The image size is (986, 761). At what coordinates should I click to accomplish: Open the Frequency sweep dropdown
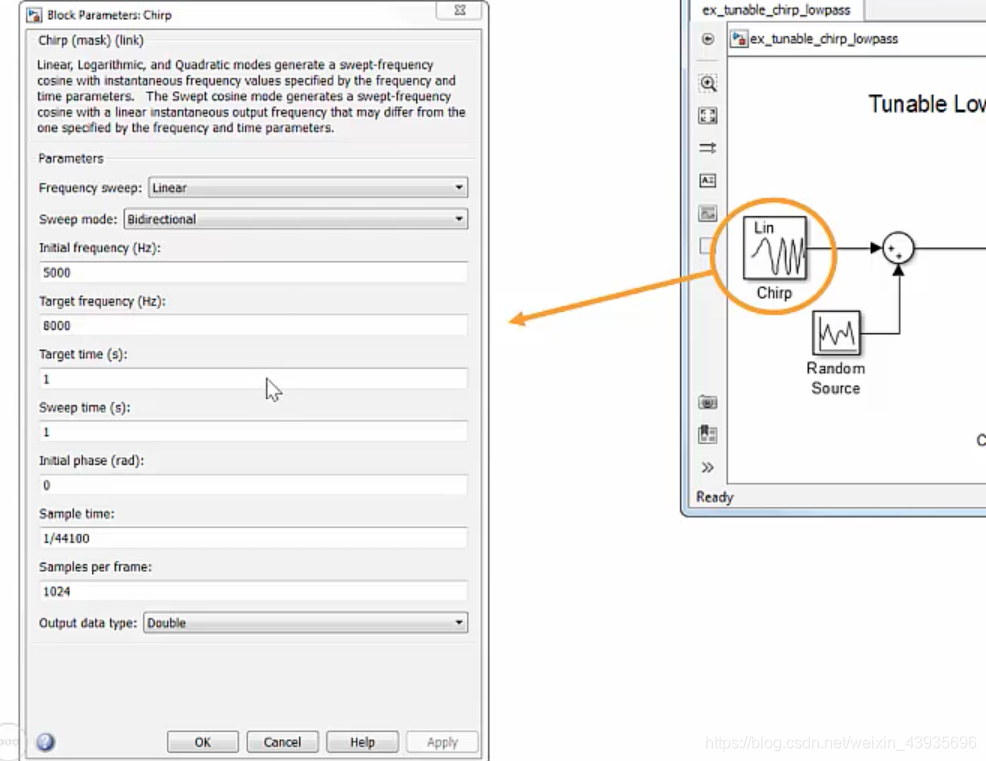(308, 187)
